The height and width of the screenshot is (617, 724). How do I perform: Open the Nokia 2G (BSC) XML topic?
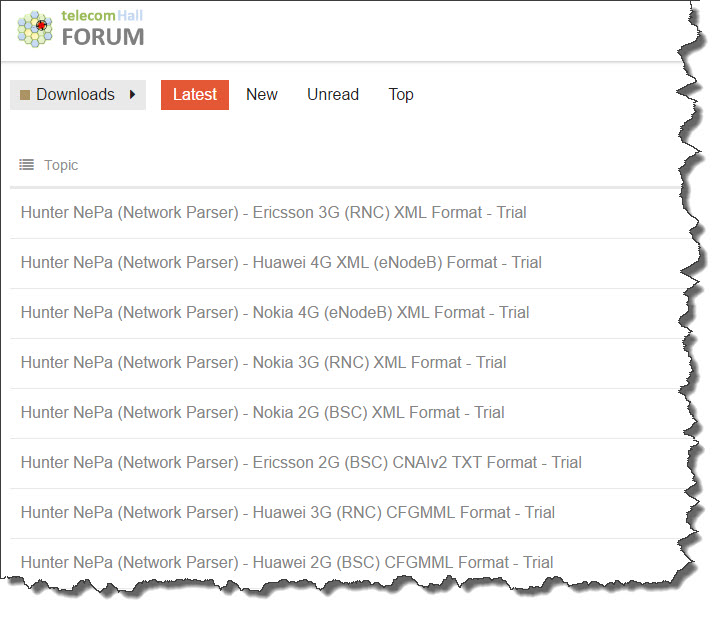pyautogui.click(x=263, y=412)
